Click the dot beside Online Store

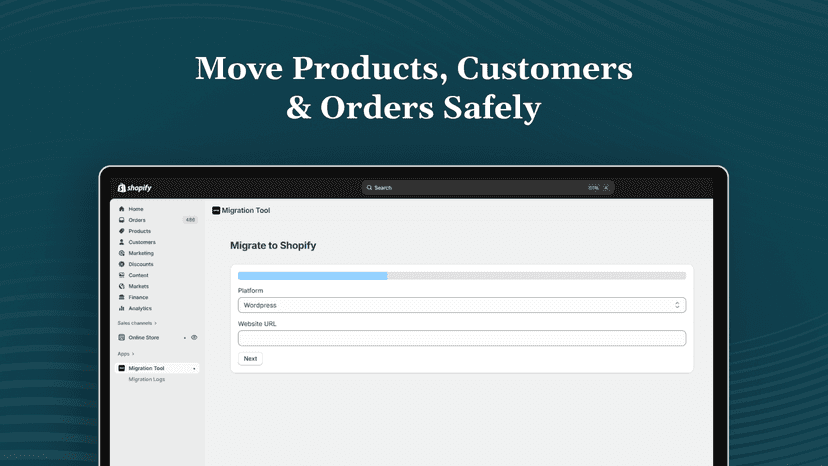pos(185,338)
